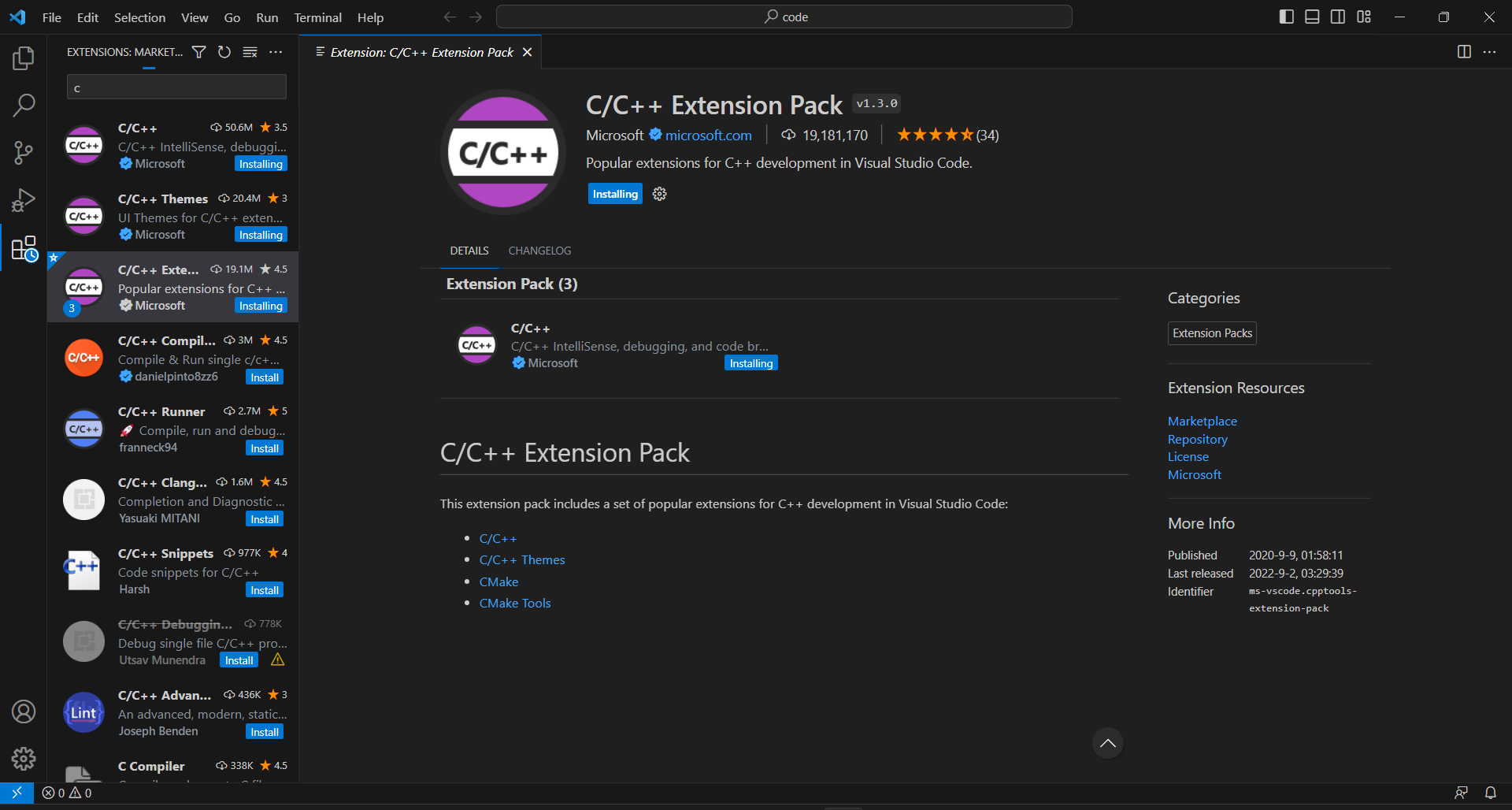Open the Search view in activity bar

[x=24, y=105]
